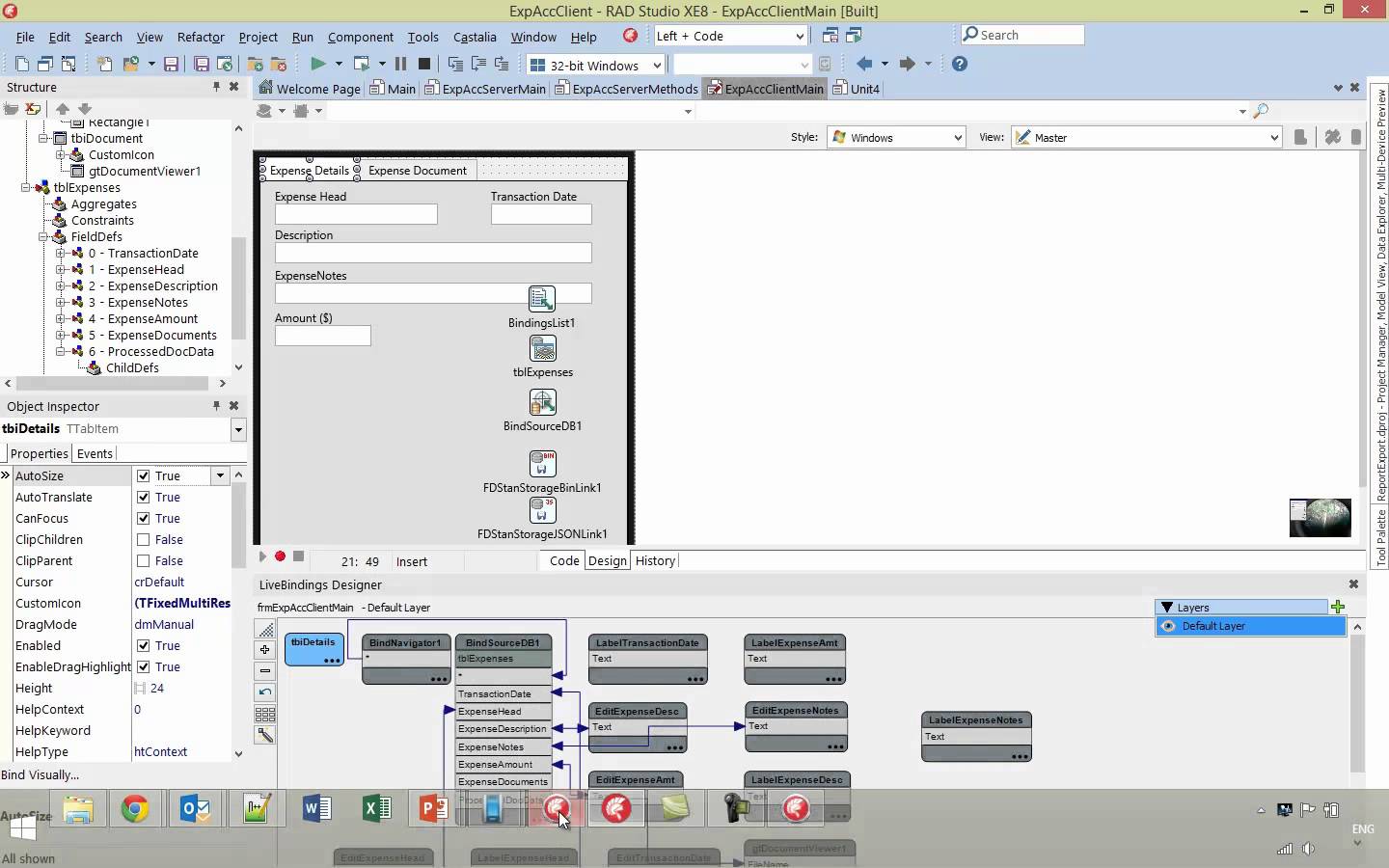The height and width of the screenshot is (868, 1389).
Task: Collapse the FieldDefs tree node
Action: pyautogui.click(x=43, y=236)
